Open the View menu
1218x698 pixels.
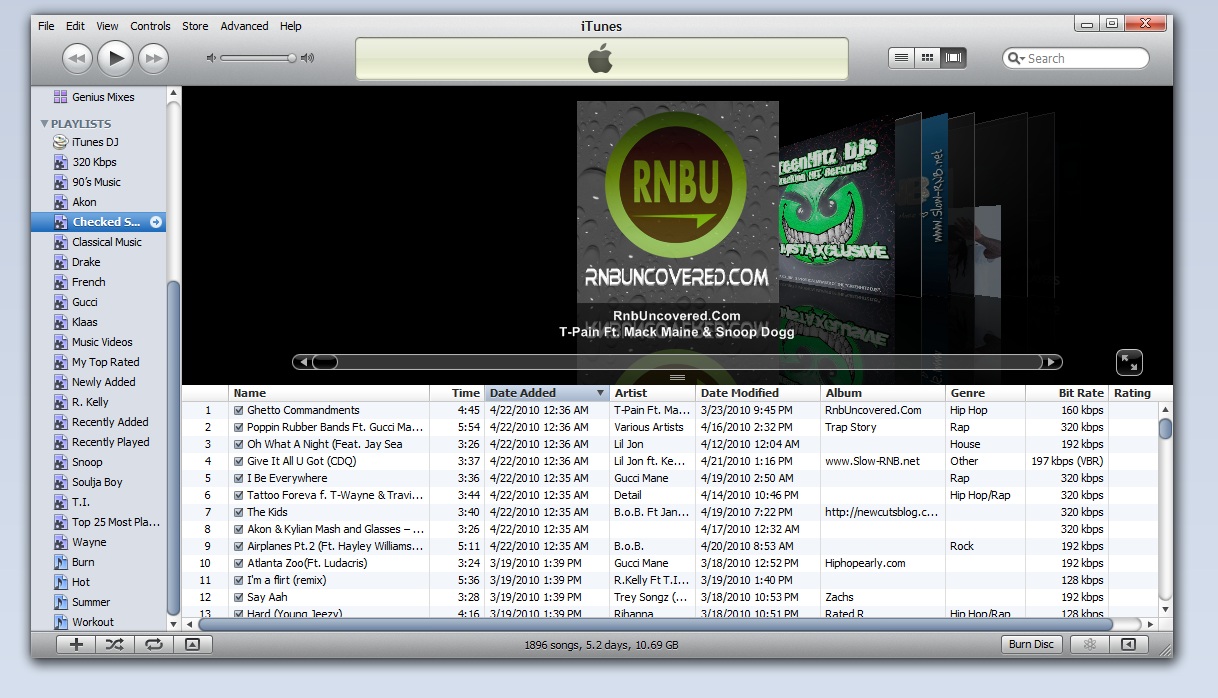pos(107,26)
